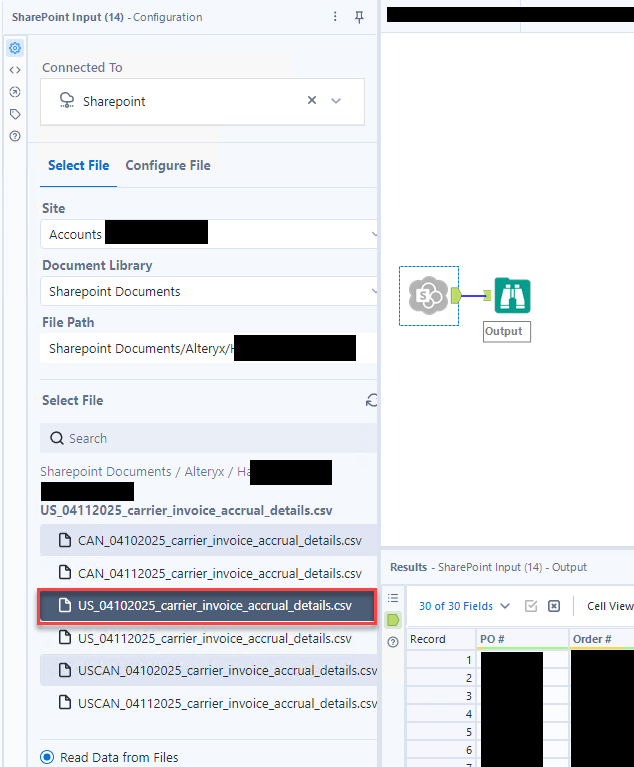The height and width of the screenshot is (767, 634).
Task: Click the Order # column header
Action: pos(602,639)
